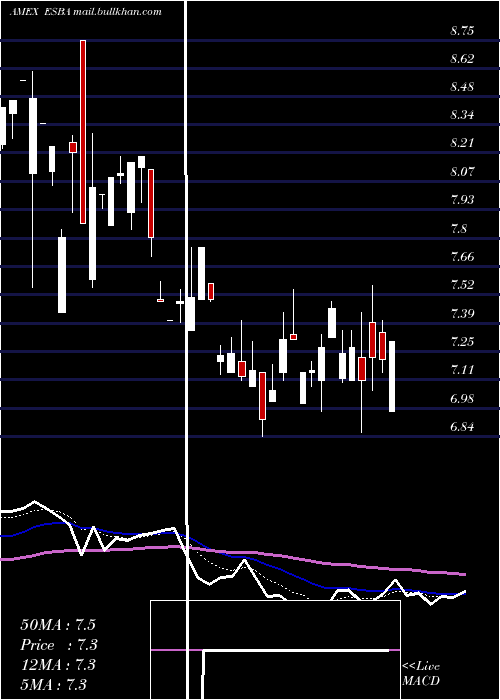Select the 7.66 price axis label
This screenshot has height=700, width=500.
[462, 257]
